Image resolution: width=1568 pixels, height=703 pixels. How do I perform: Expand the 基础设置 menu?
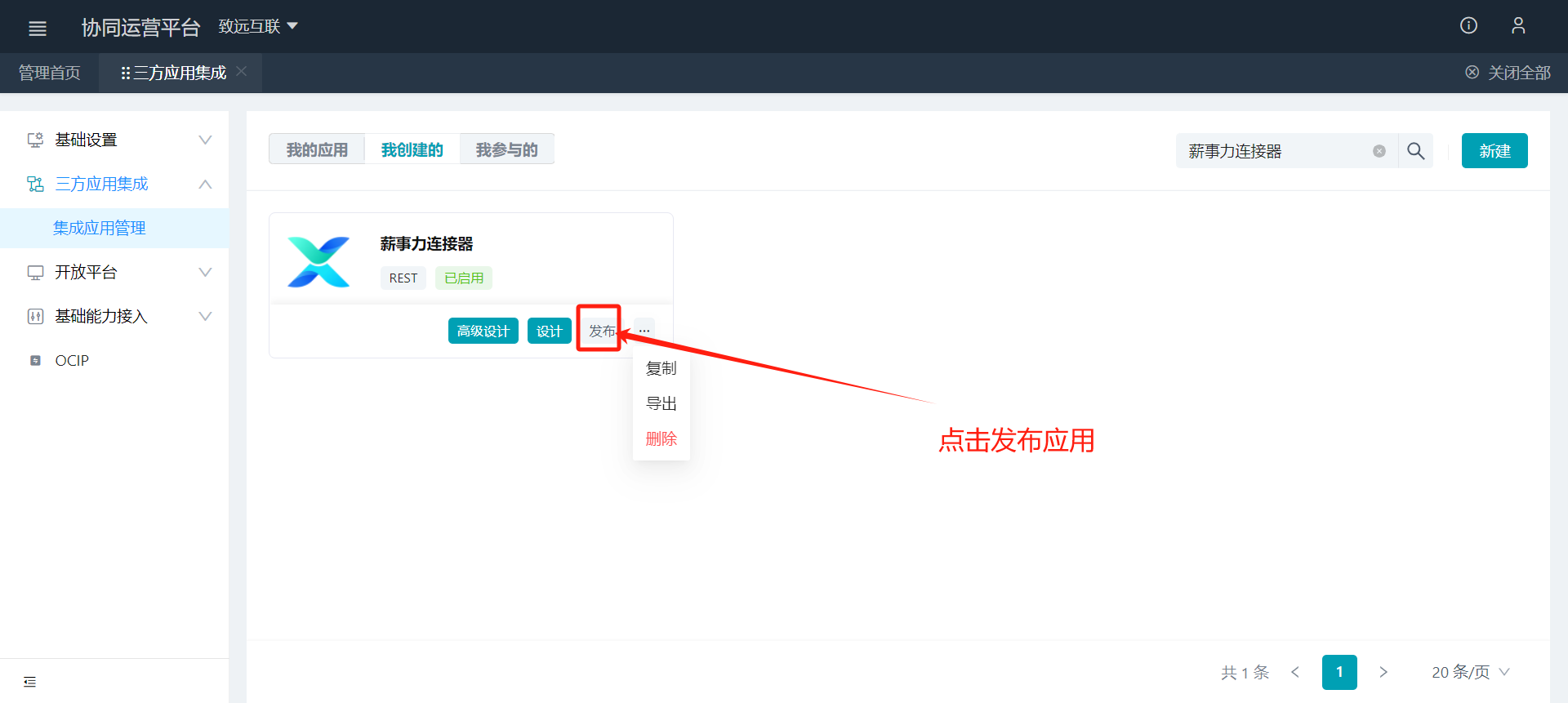(114, 140)
